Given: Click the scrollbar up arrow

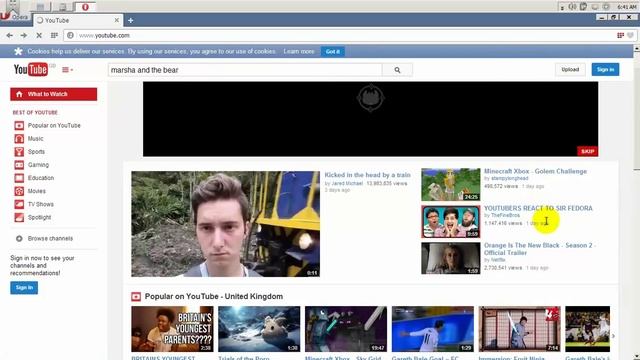Looking at the screenshot, I should coord(636,48).
